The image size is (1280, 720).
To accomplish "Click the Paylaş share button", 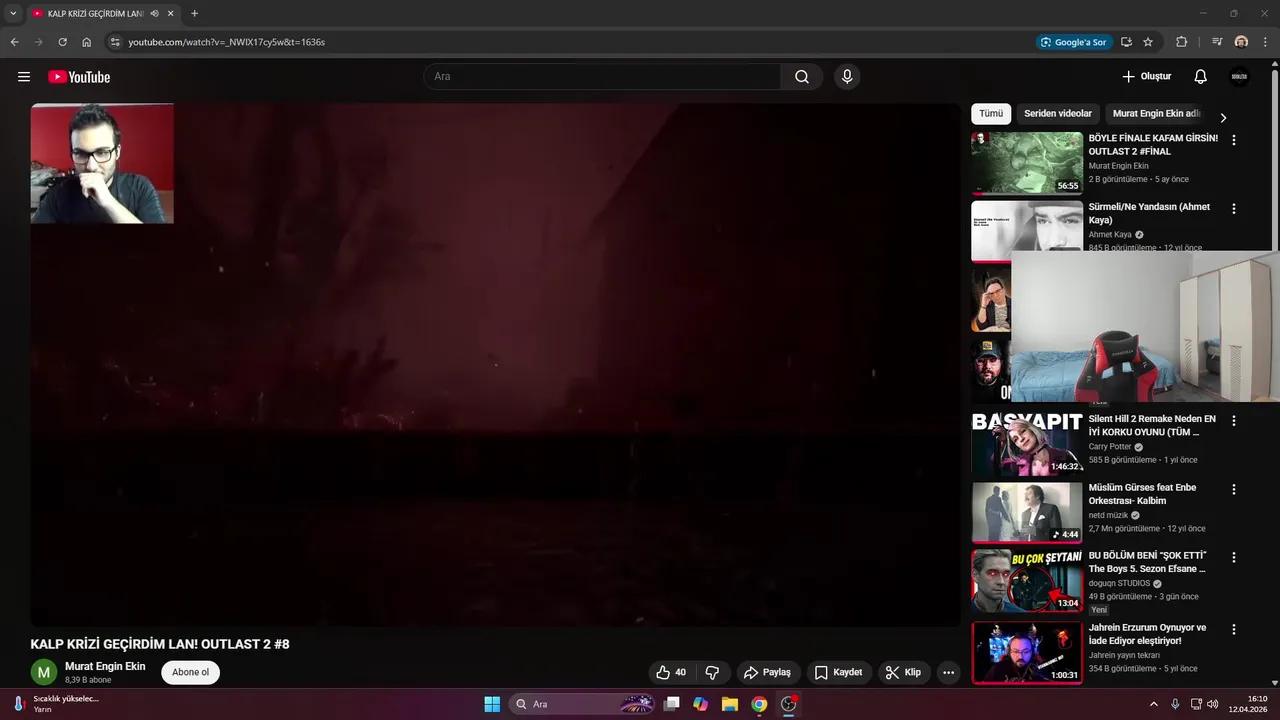I will coord(767,672).
